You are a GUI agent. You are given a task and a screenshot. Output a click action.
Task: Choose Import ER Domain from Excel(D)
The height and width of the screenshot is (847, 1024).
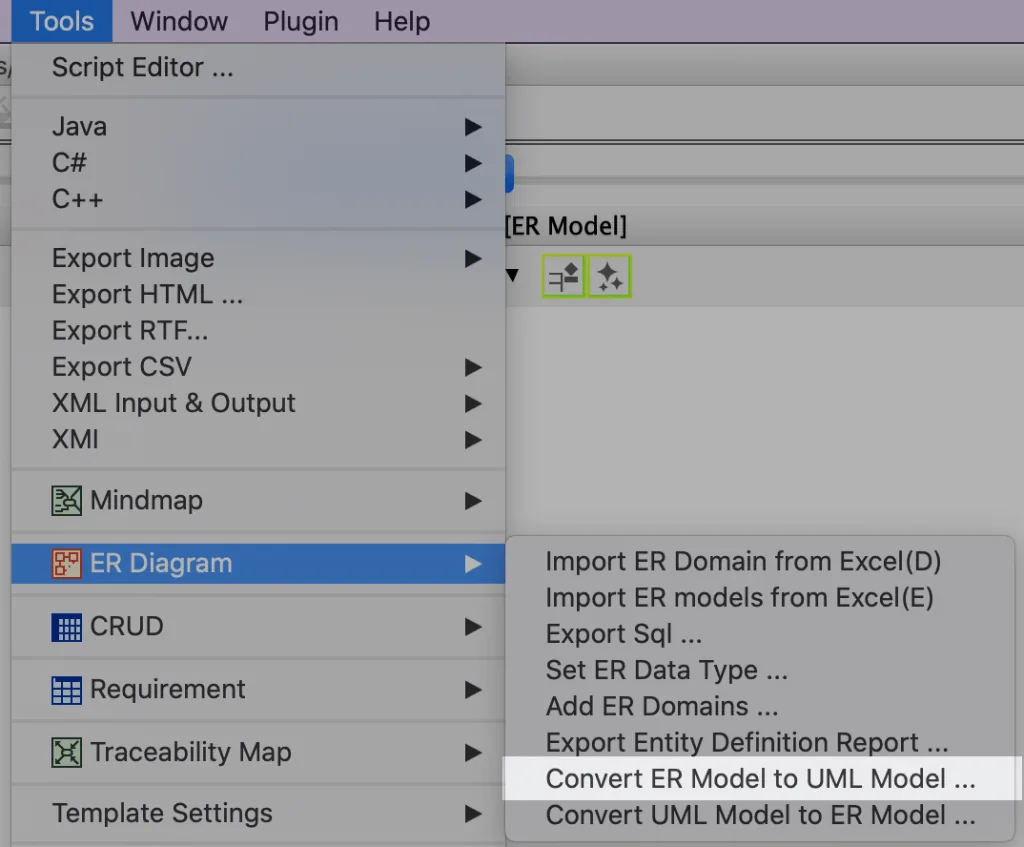[760, 562]
